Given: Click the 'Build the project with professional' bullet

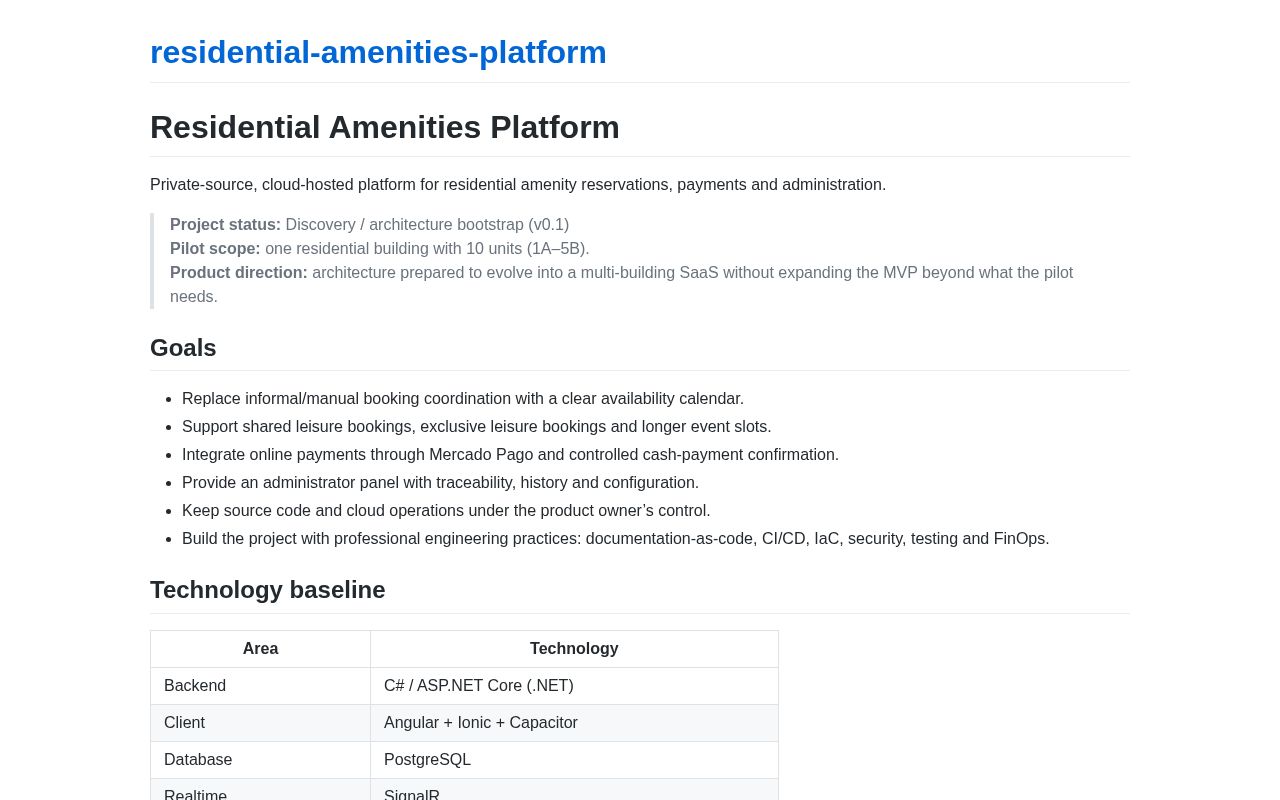Looking at the screenshot, I should coord(616,539).
